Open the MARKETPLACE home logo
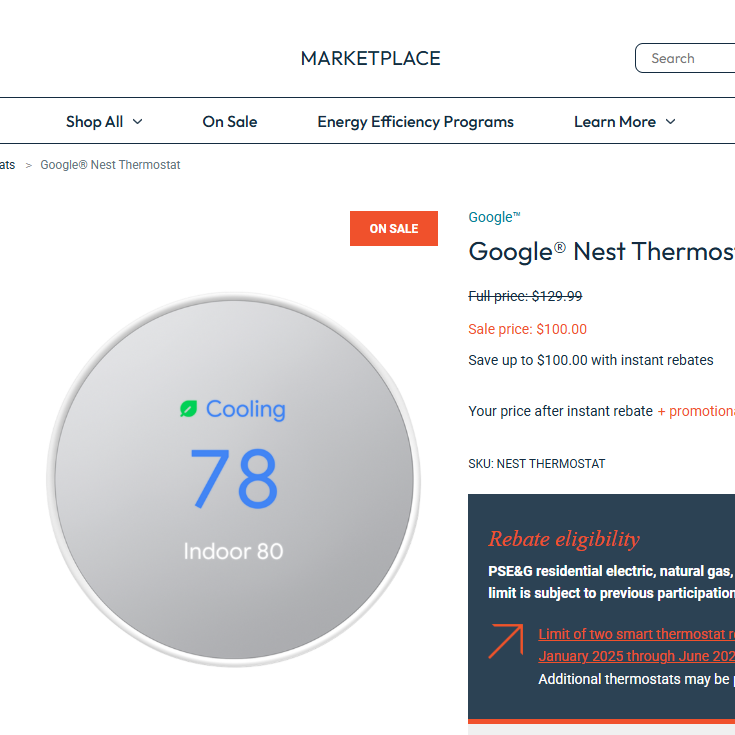735x735 pixels. [370, 59]
